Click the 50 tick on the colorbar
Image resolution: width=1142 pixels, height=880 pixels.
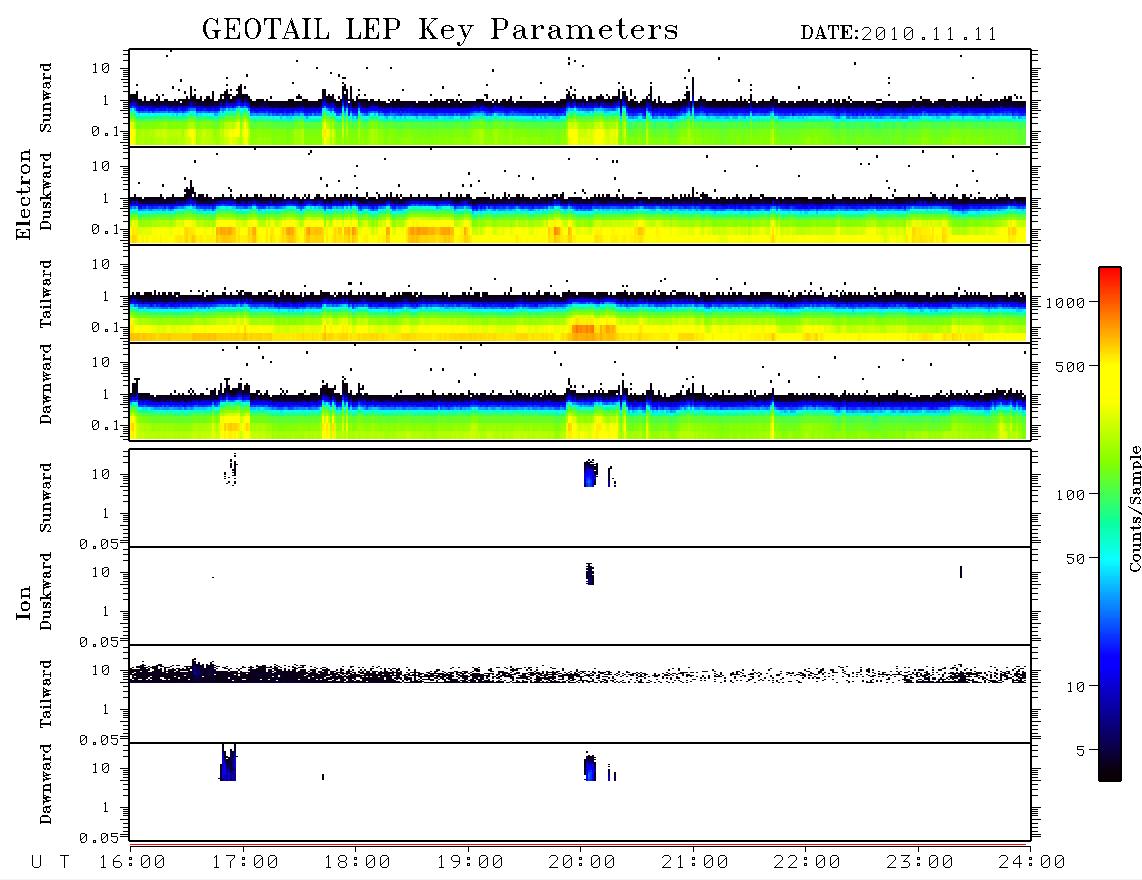[x=1075, y=559]
